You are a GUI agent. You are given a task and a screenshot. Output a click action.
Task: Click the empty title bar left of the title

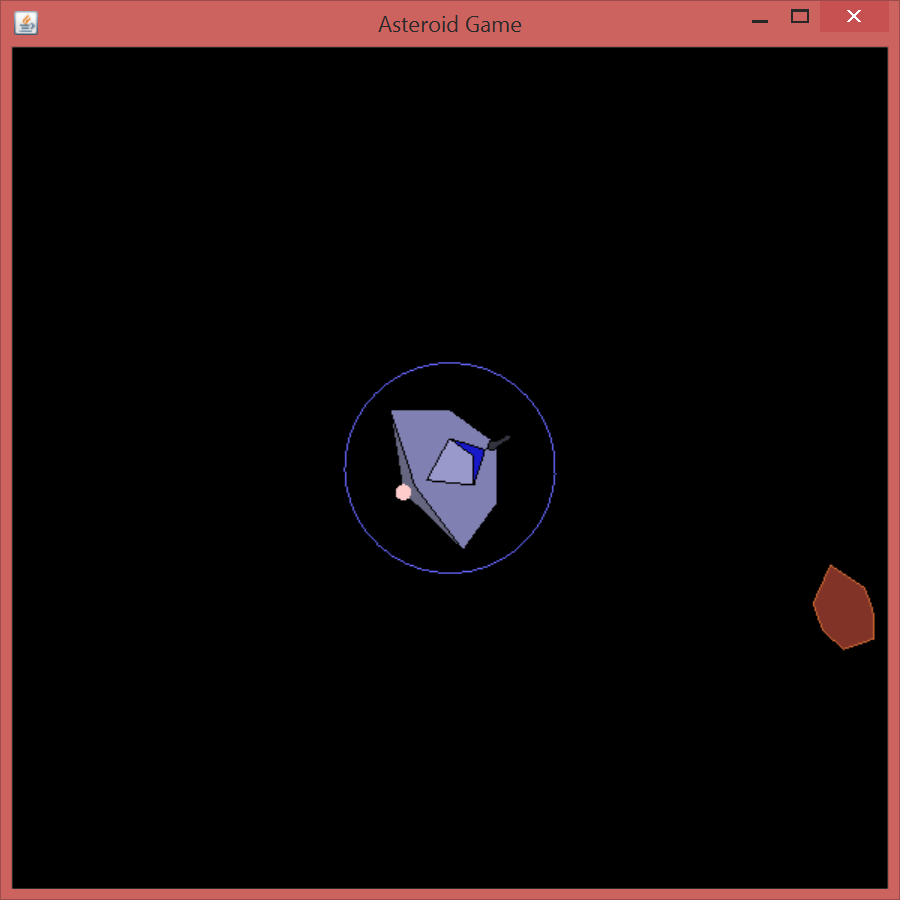point(200,24)
